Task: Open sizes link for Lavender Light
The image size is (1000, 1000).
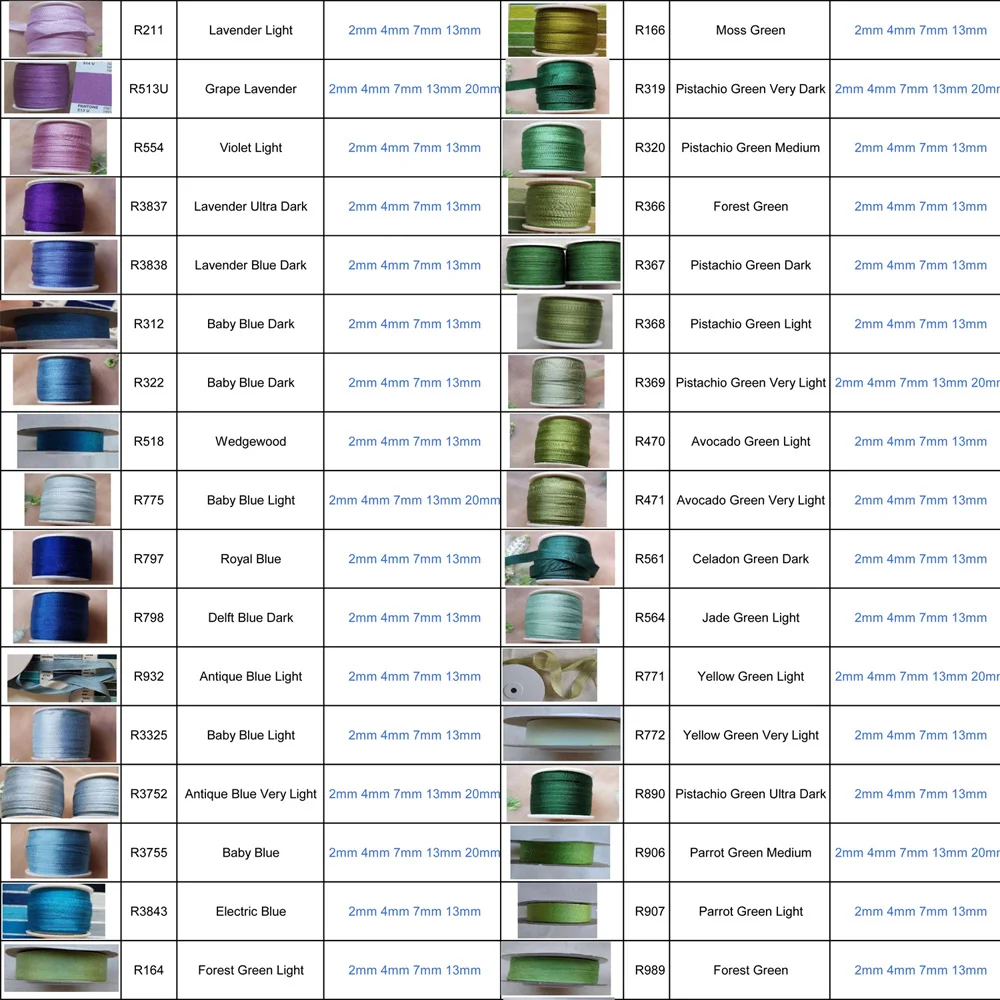Action: pos(415,30)
